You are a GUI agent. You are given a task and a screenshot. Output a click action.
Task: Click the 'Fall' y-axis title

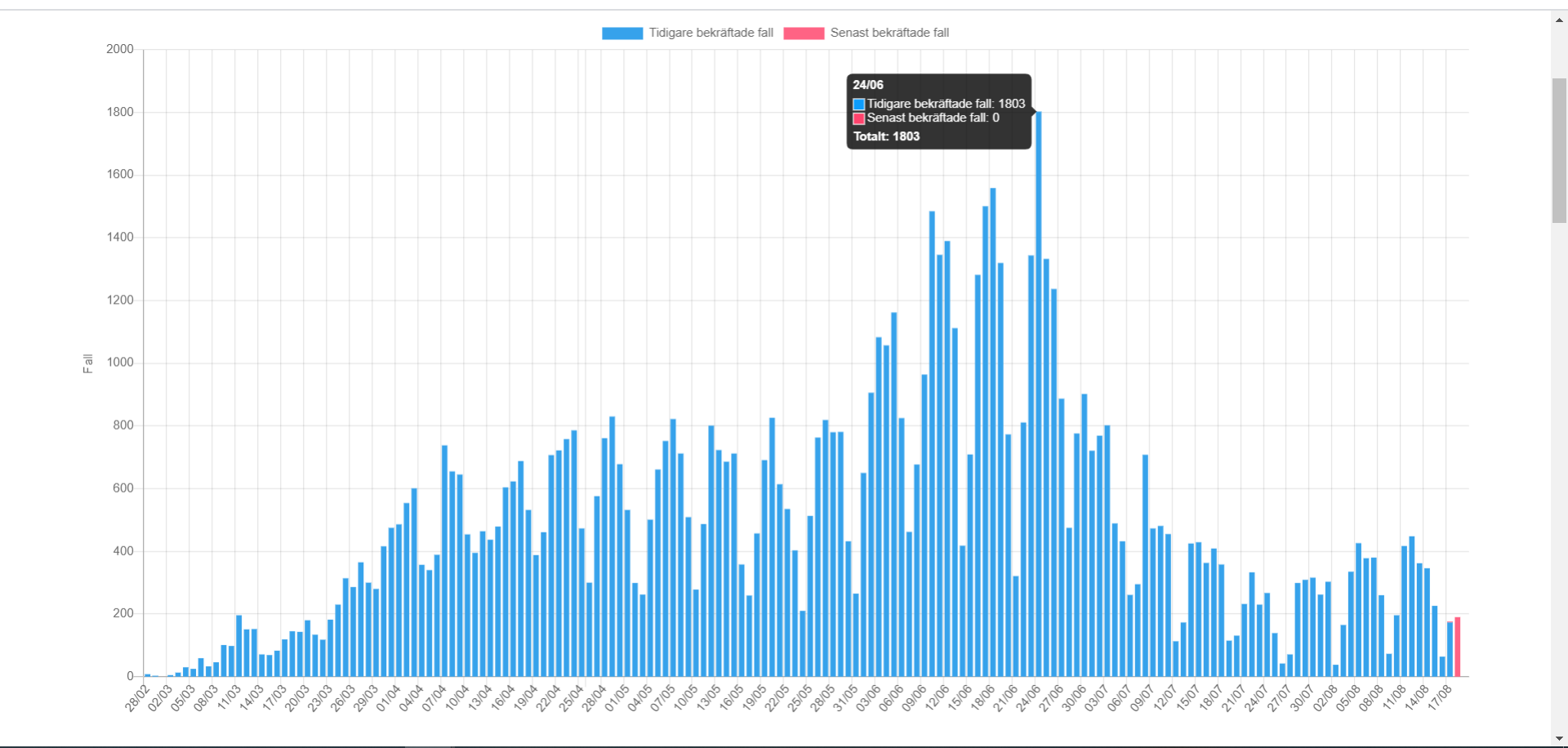(x=88, y=364)
